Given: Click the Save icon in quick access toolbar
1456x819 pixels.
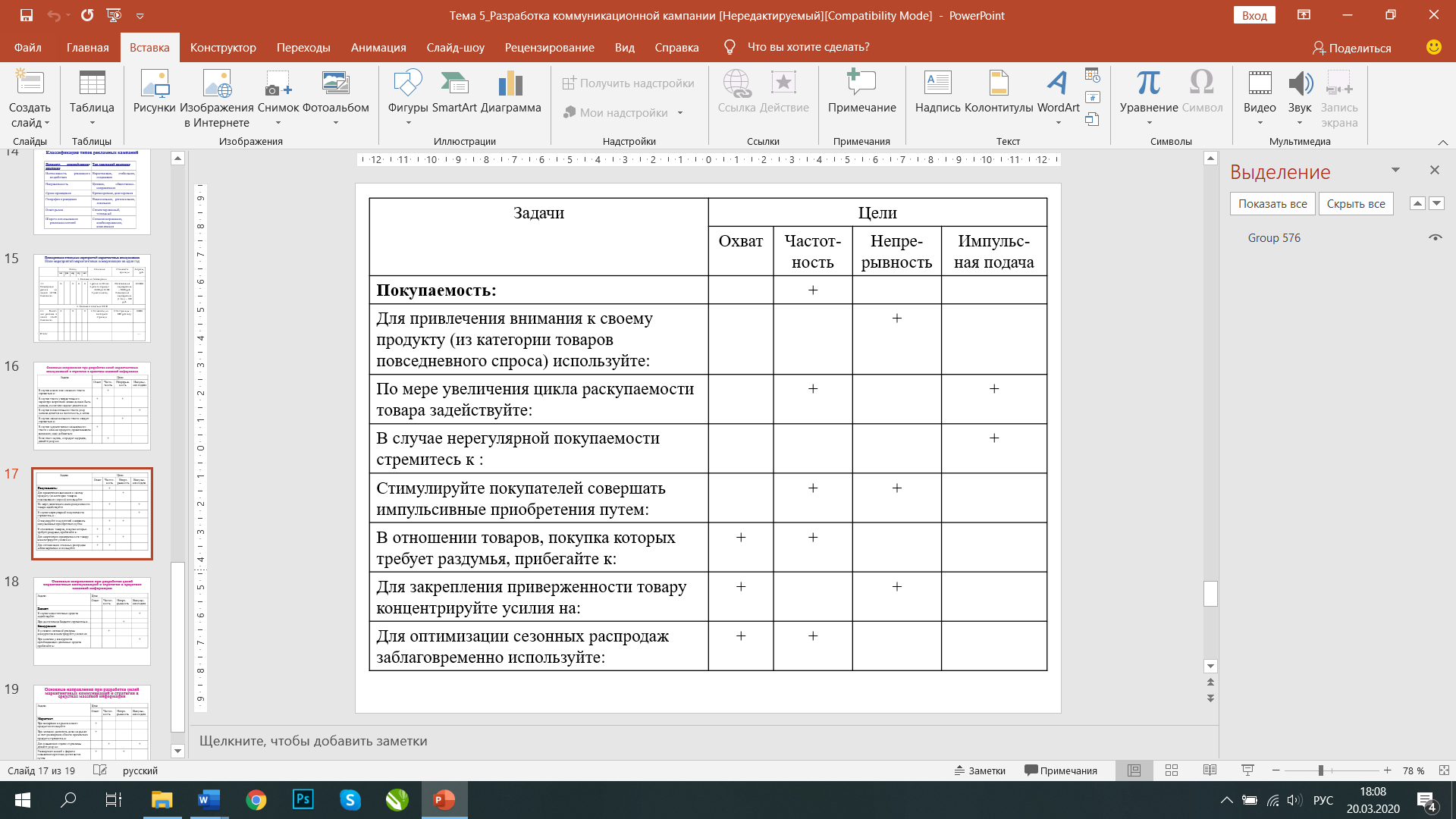Looking at the screenshot, I should 27,15.
